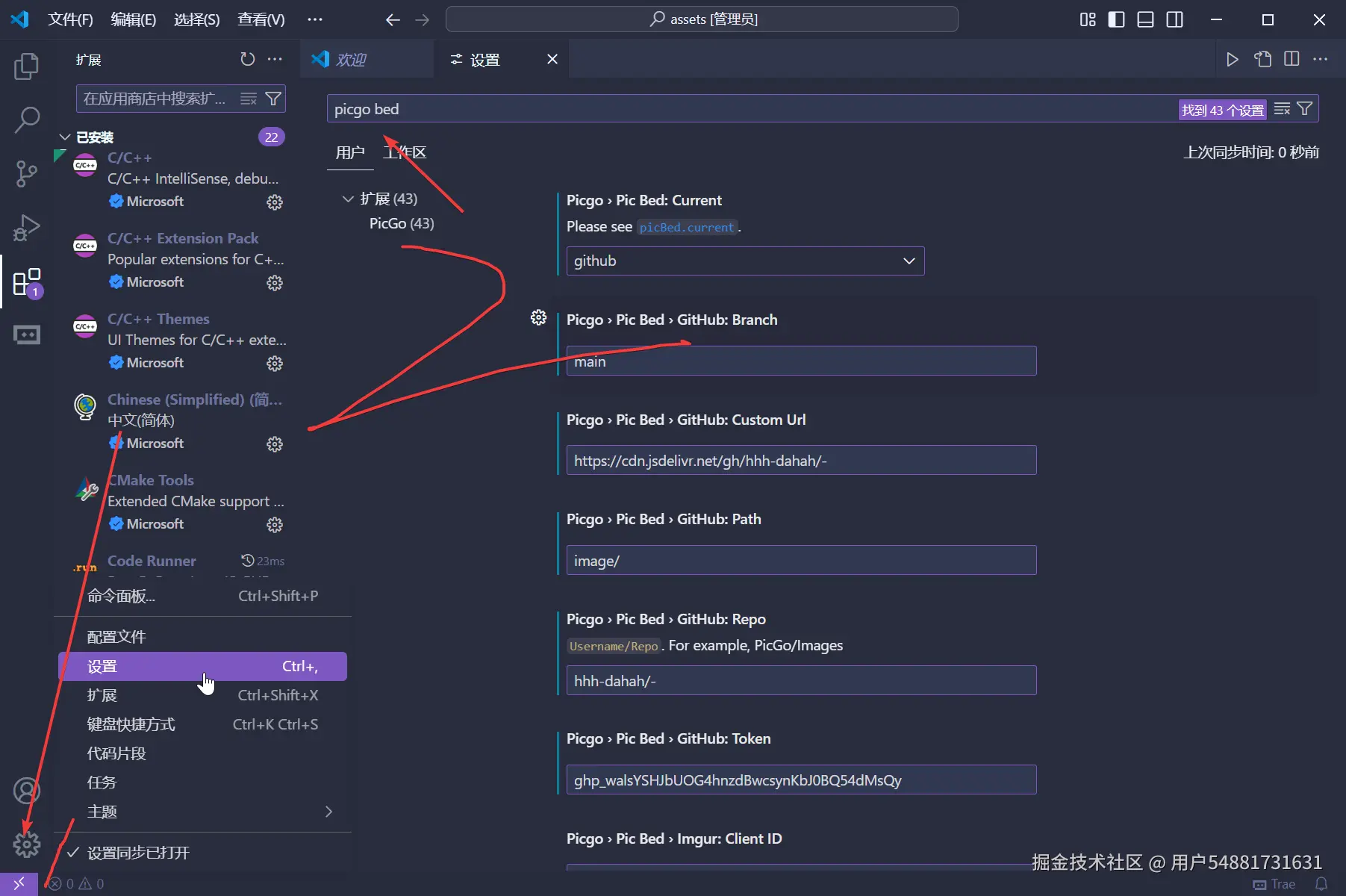Open the title bar overflow menu
Screen dimensions: 1346x896
(315, 19)
